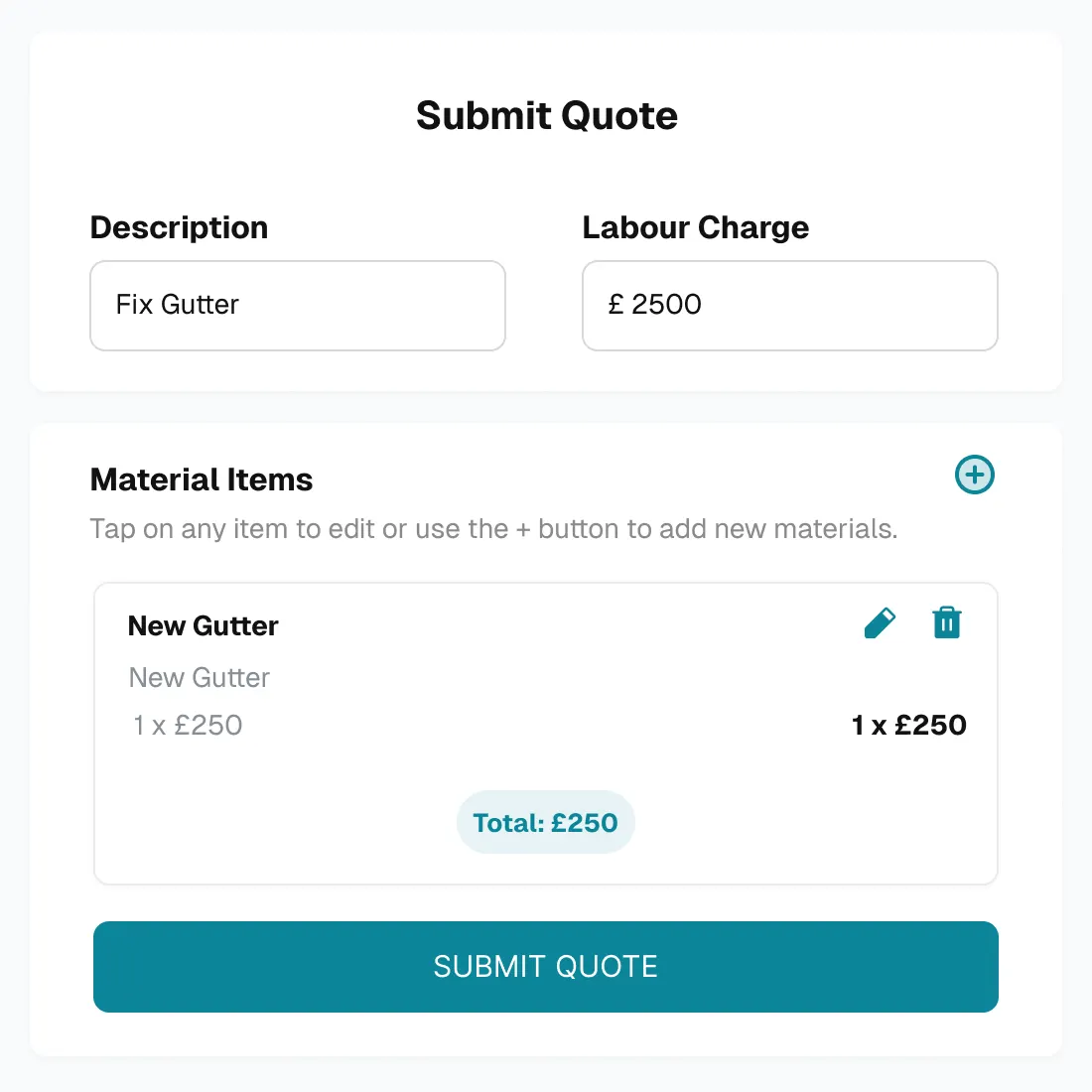
Task: Click the plus icon beside Material Items
Action: [974, 475]
